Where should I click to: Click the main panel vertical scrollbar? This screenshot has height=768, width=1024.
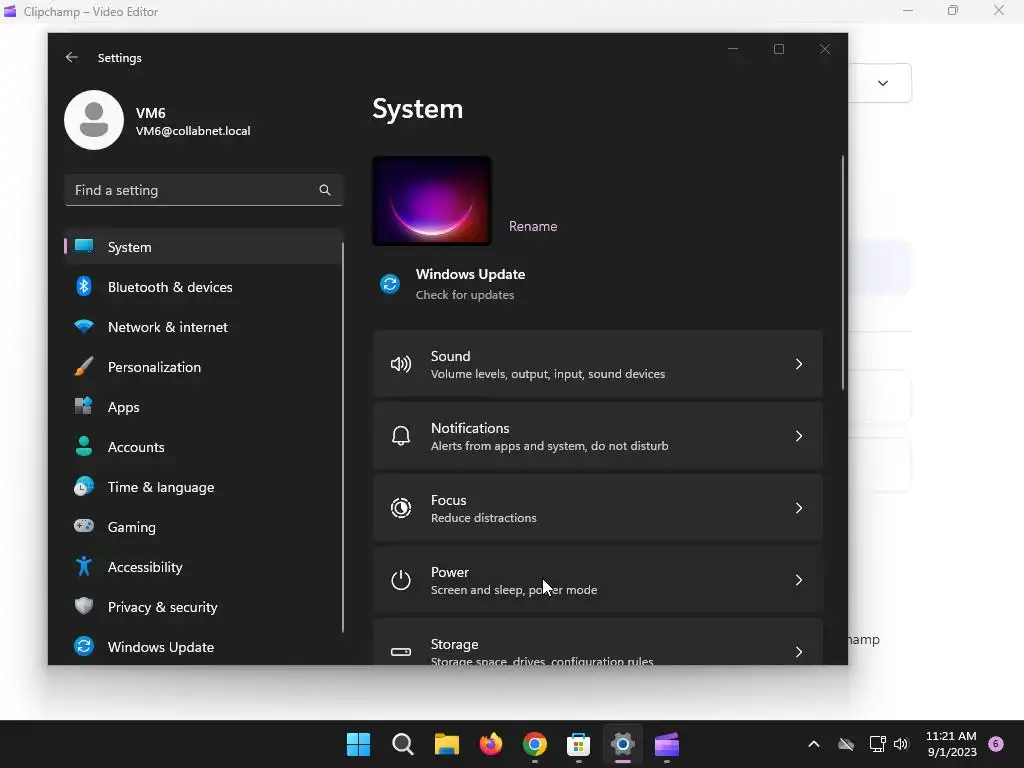click(x=843, y=273)
